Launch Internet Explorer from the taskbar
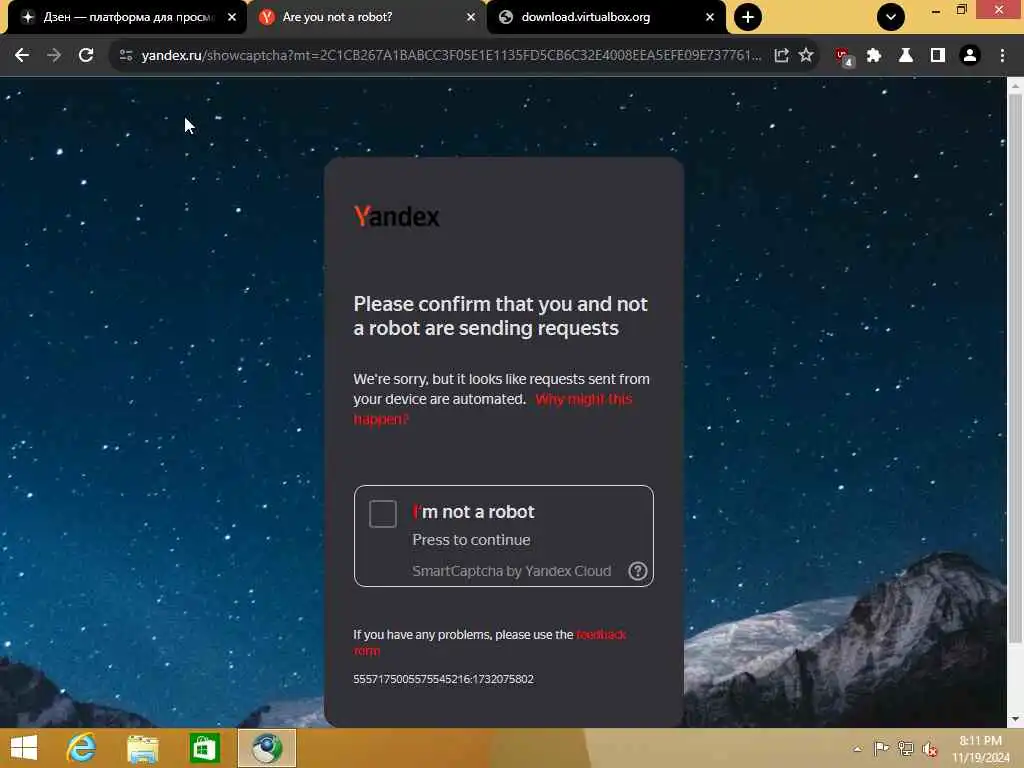This screenshot has height=768, width=1024. tap(81, 748)
